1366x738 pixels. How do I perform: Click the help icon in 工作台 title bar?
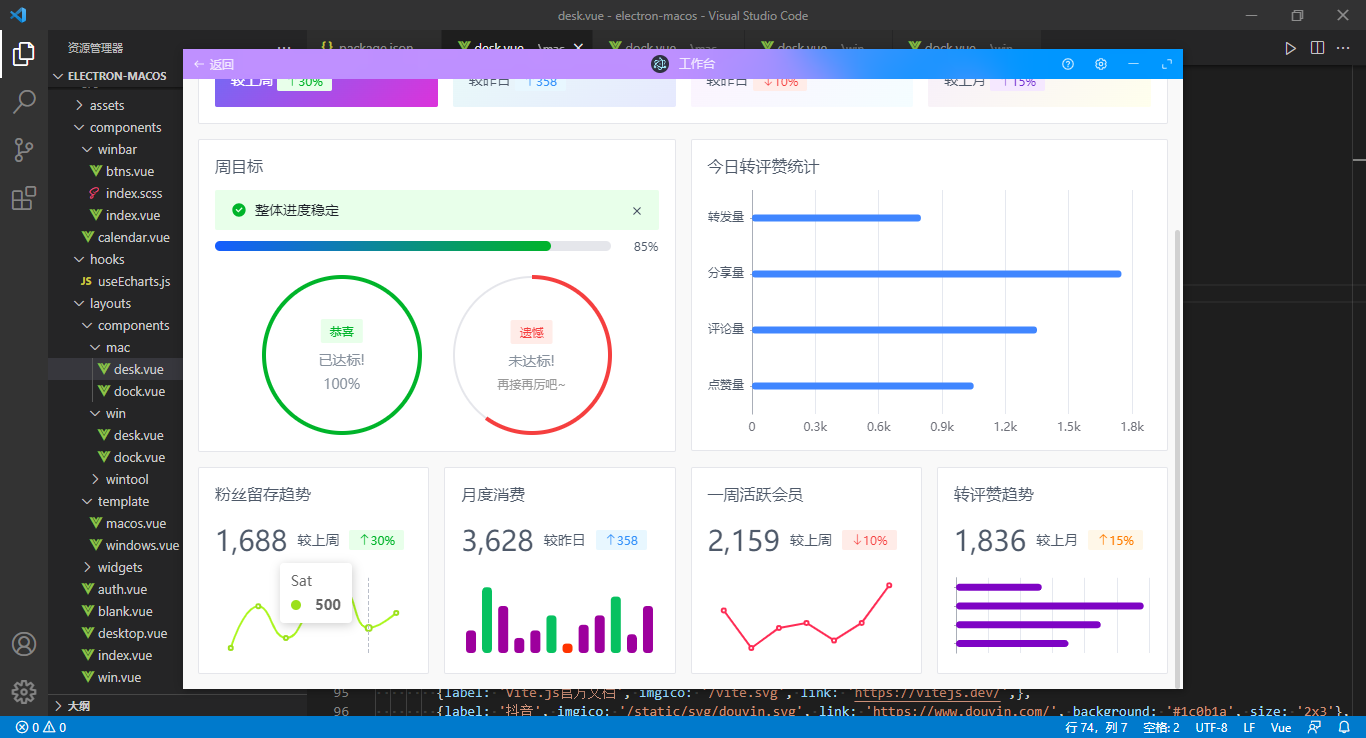pos(1068,64)
